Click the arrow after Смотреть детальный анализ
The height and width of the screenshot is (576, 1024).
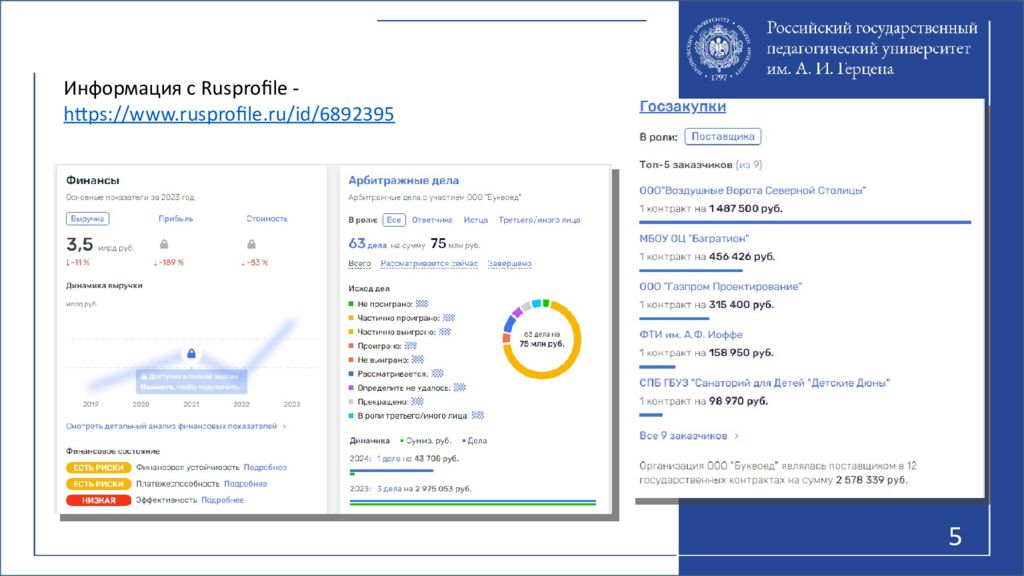[284, 426]
